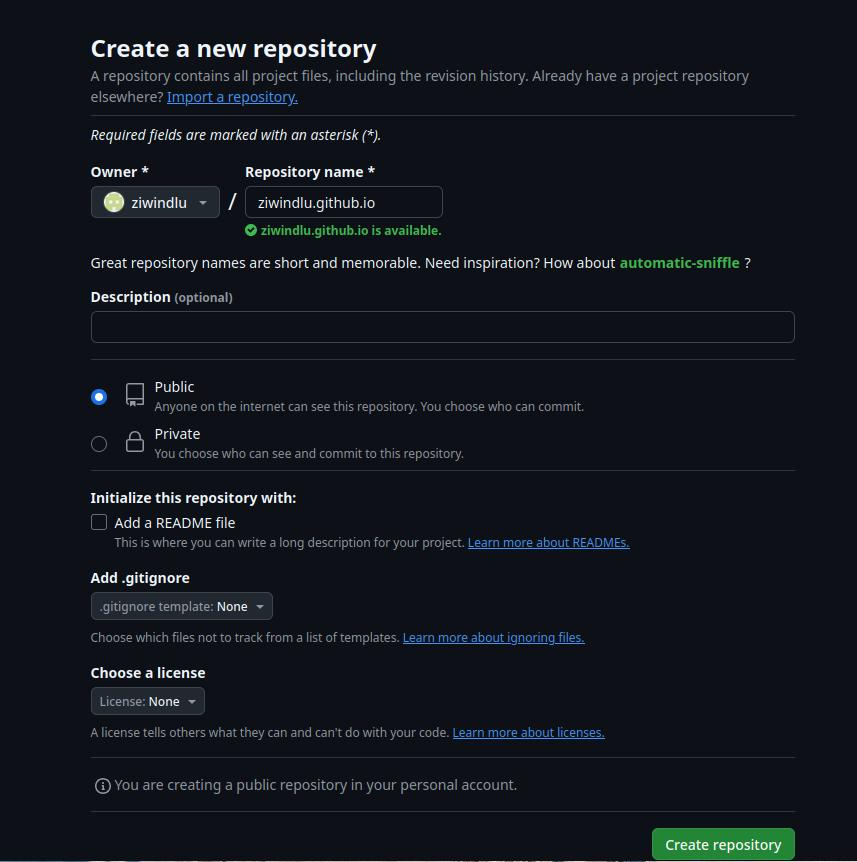Open the Owner ziwindlu dropdown
857x862 pixels.
pos(155,202)
